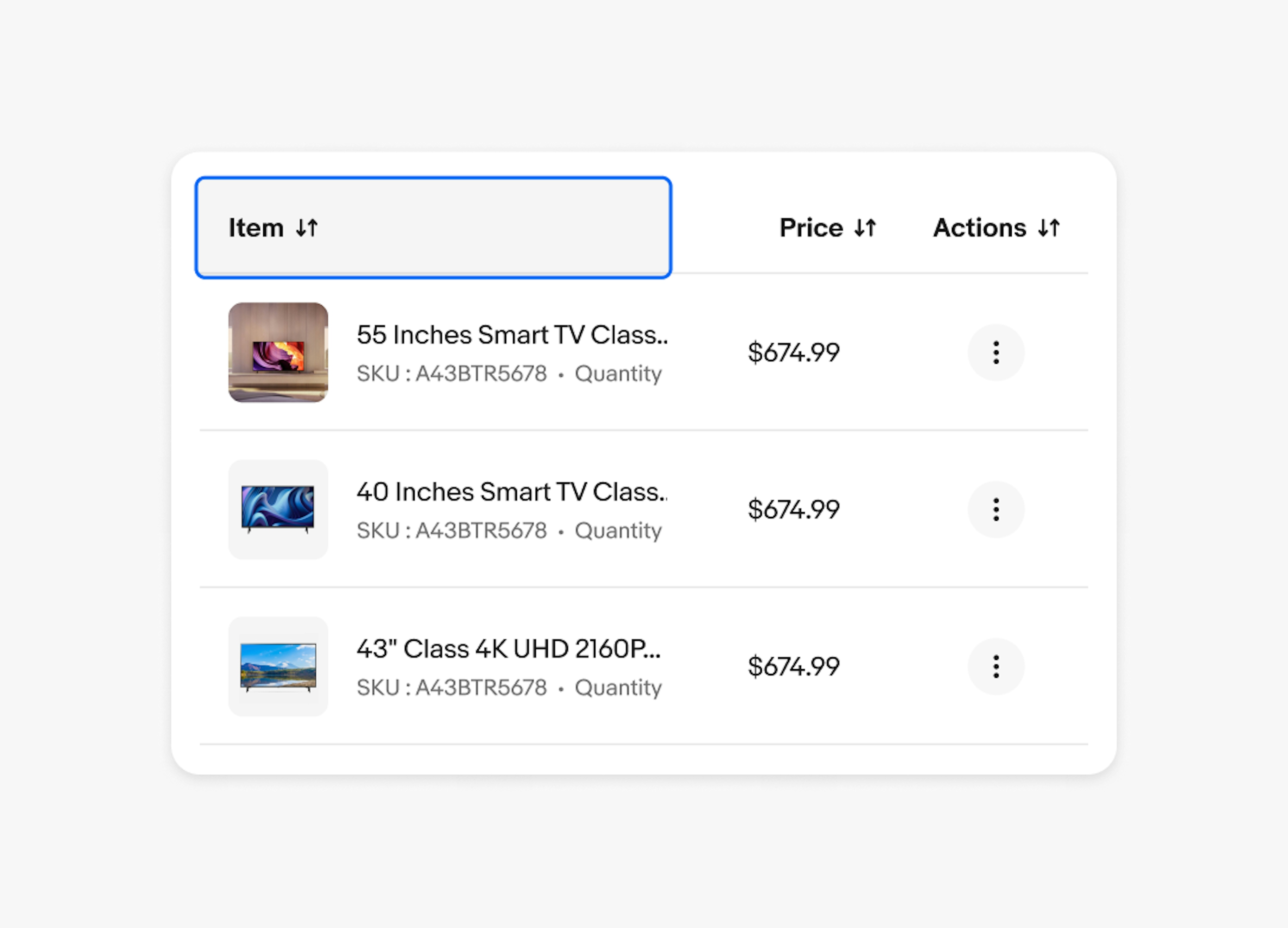
Task: Click the Item column sort arrows
Action: [x=307, y=228]
